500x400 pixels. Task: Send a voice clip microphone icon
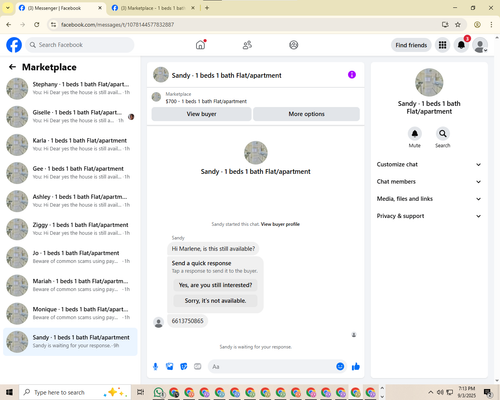tap(155, 367)
